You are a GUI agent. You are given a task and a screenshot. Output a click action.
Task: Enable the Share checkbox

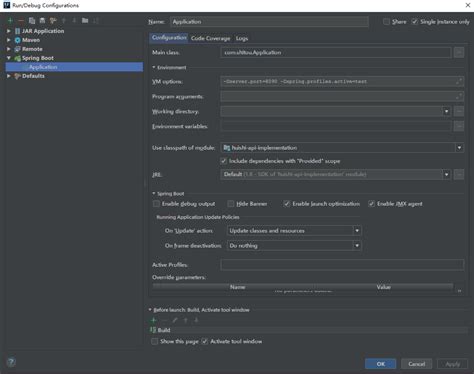386,22
